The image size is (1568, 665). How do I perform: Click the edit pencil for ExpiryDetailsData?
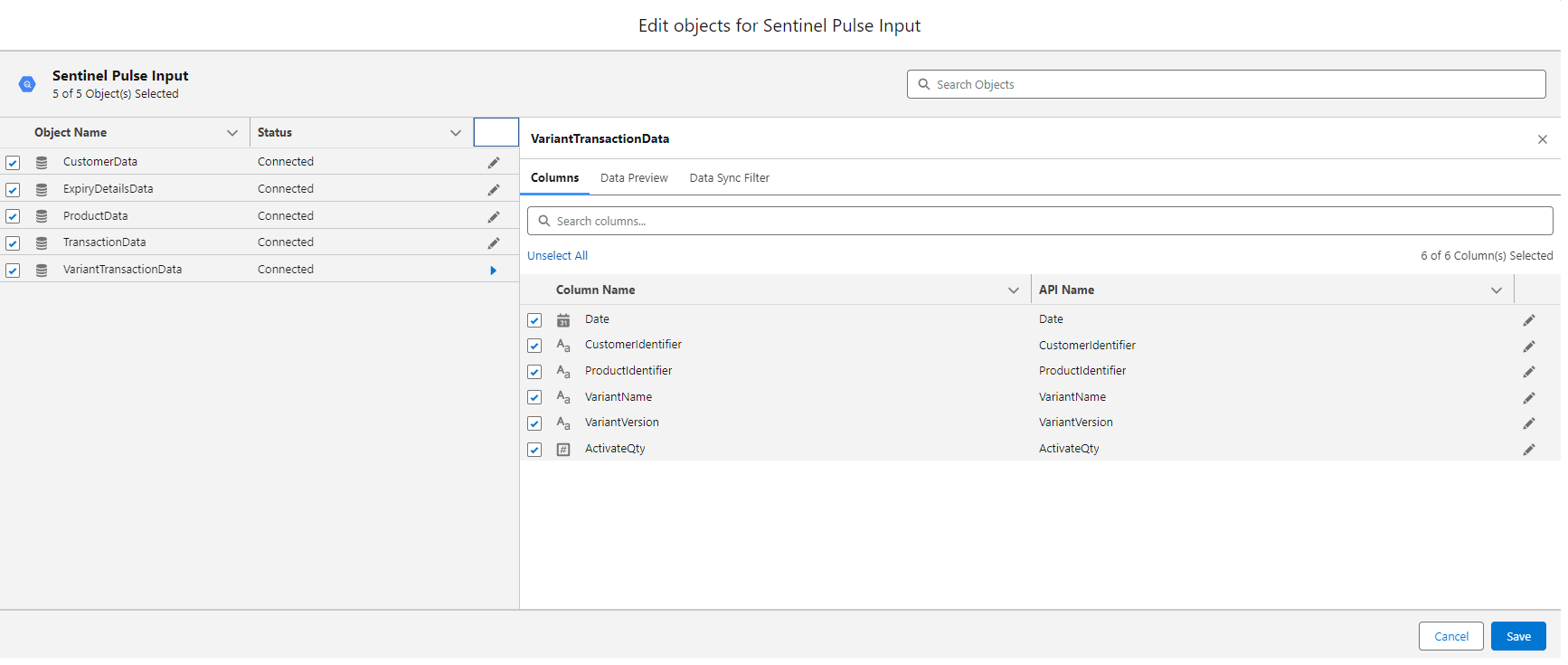494,190
